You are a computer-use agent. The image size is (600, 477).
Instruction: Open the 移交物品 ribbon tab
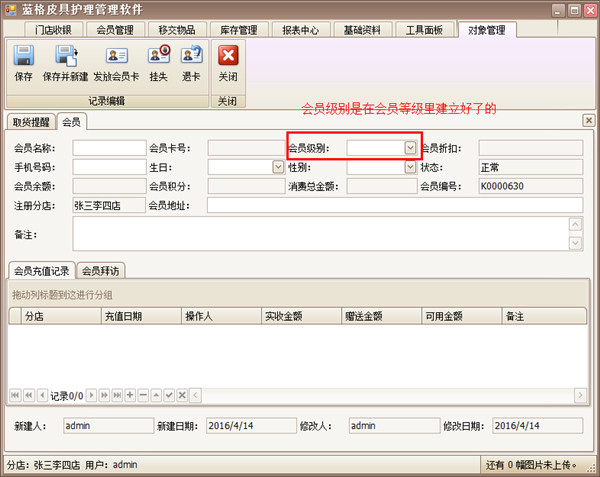(x=177, y=30)
